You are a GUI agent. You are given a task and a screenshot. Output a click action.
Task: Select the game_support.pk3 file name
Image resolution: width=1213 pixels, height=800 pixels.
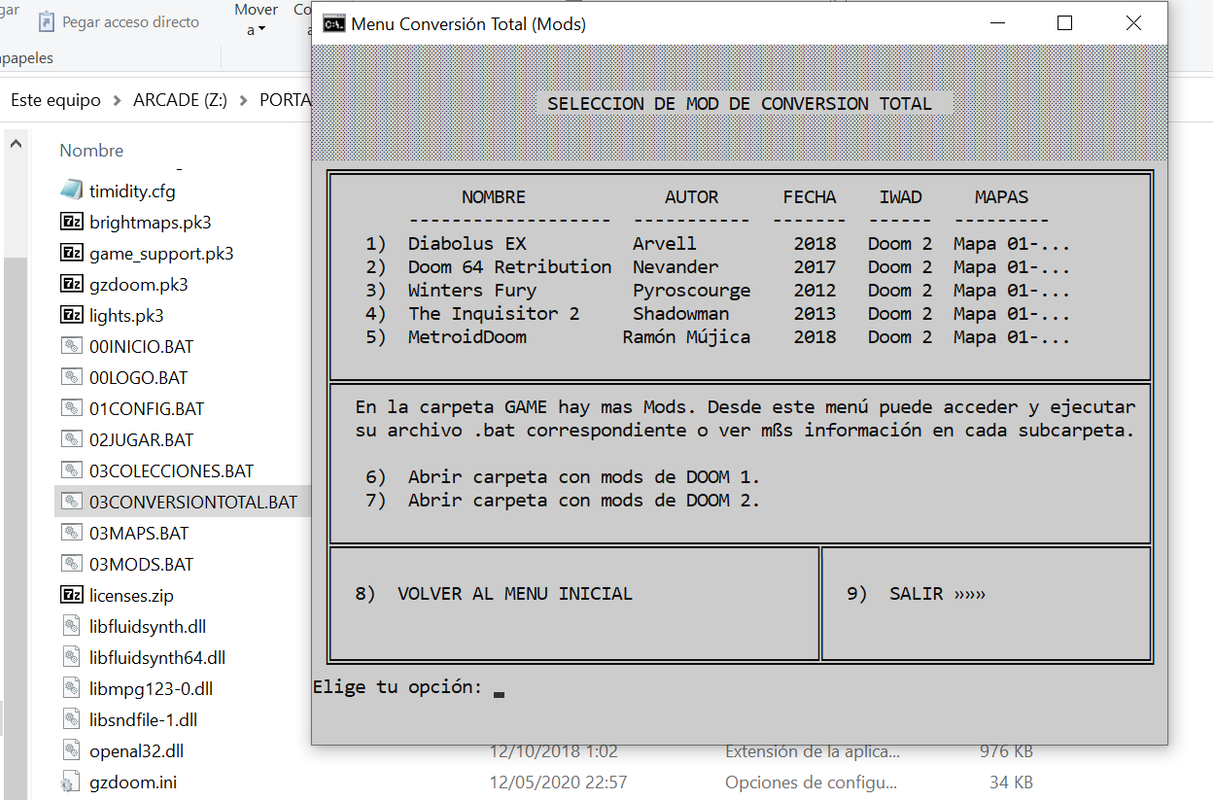[161, 253]
